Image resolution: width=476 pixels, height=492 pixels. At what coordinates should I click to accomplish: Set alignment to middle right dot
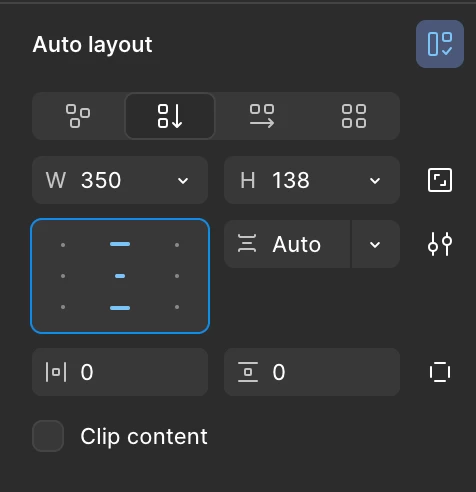point(177,276)
